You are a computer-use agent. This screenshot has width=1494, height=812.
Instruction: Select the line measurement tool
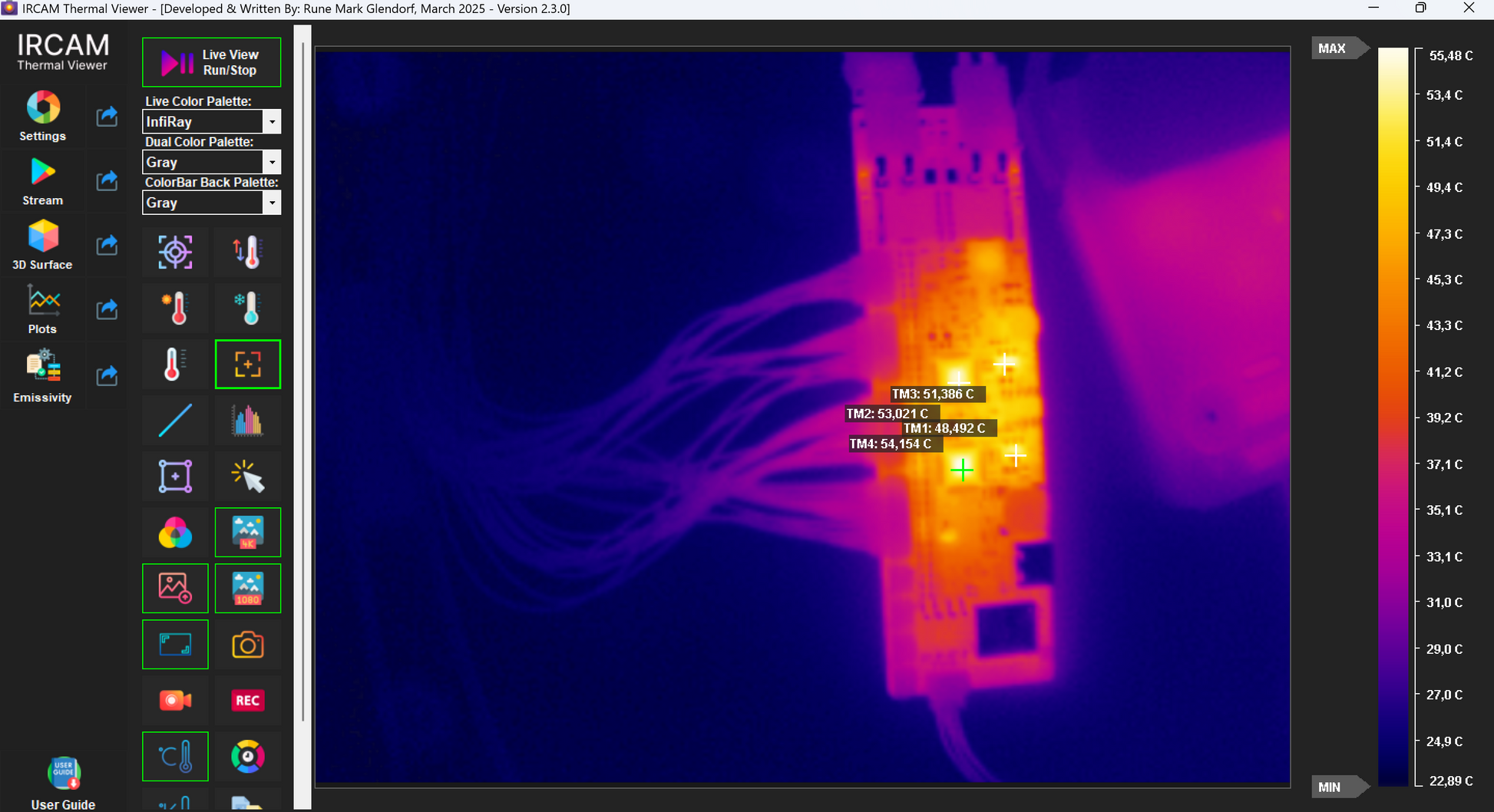point(175,421)
